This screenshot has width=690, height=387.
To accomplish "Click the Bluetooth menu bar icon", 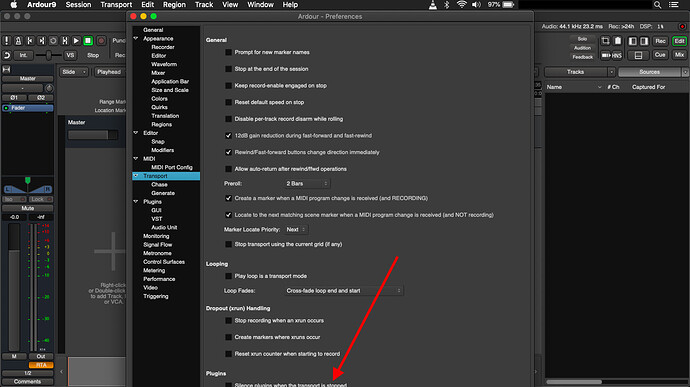I will (447, 5).
